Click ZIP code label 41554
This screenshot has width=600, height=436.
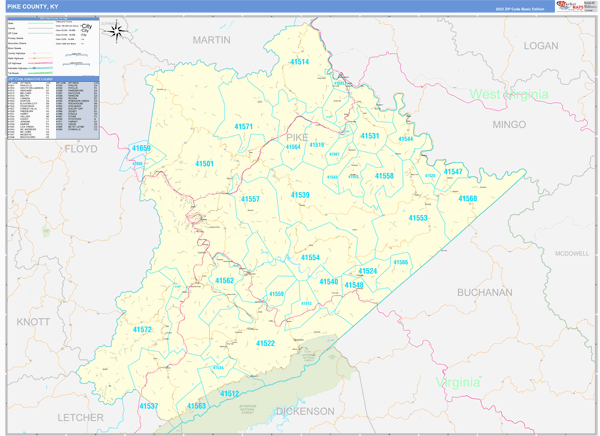coord(310,257)
